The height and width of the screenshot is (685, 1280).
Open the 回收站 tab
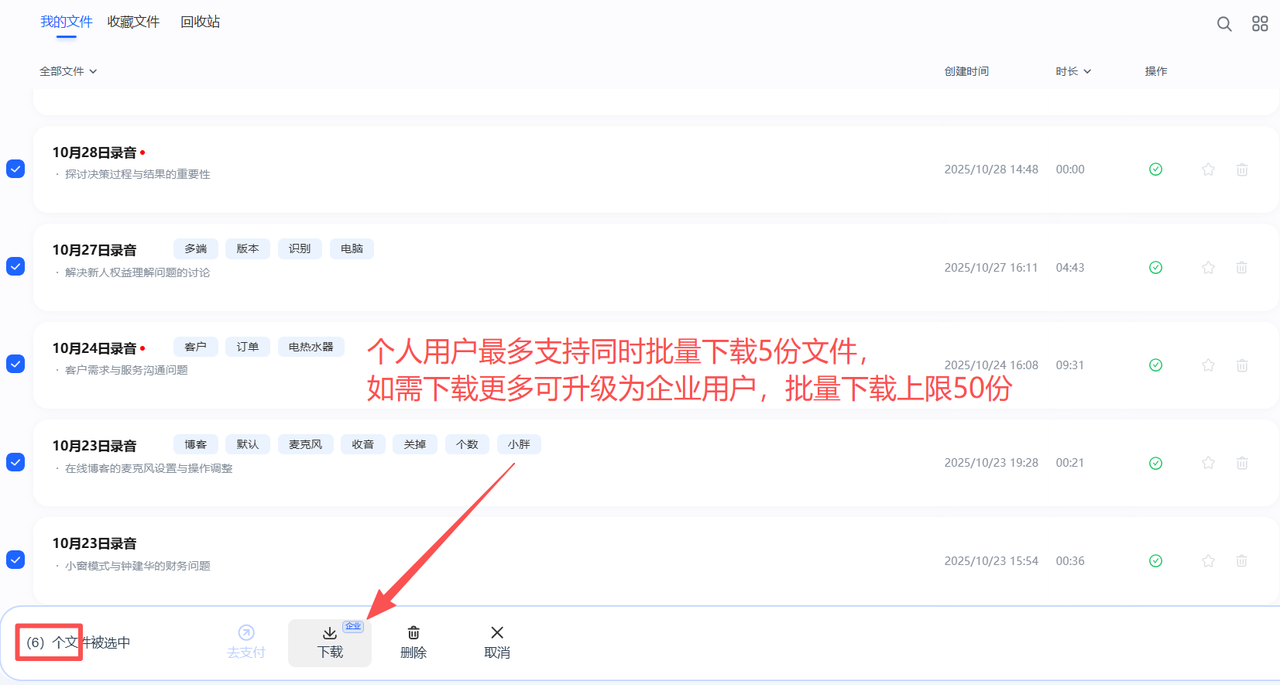tap(200, 22)
